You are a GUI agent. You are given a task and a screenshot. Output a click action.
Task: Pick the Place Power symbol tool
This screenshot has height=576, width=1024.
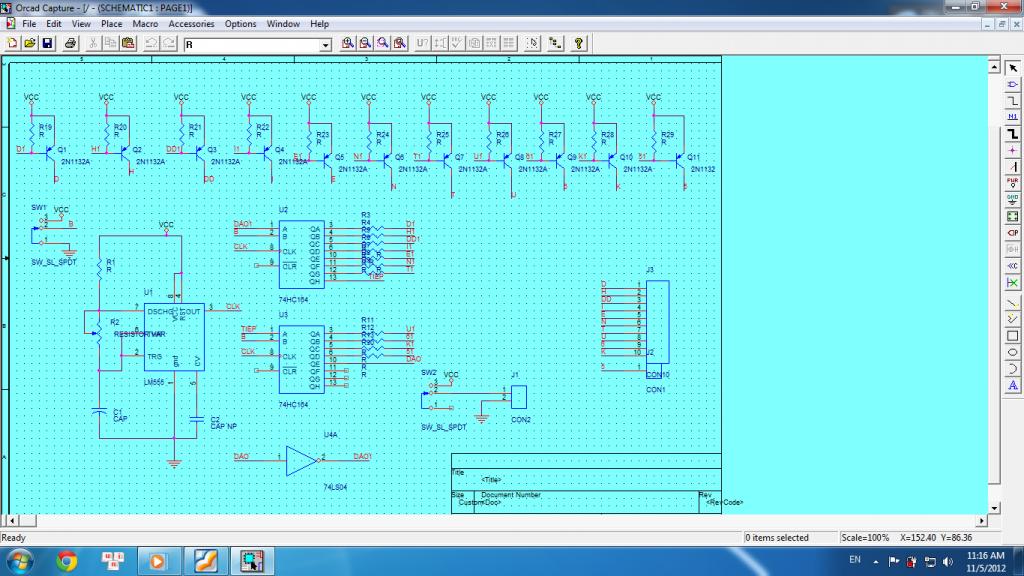point(1012,182)
